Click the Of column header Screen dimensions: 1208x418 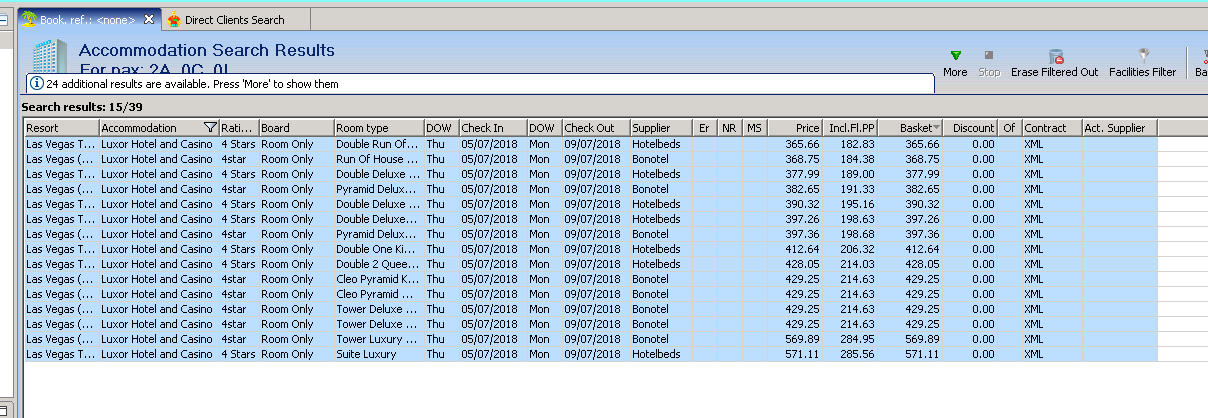point(1010,128)
